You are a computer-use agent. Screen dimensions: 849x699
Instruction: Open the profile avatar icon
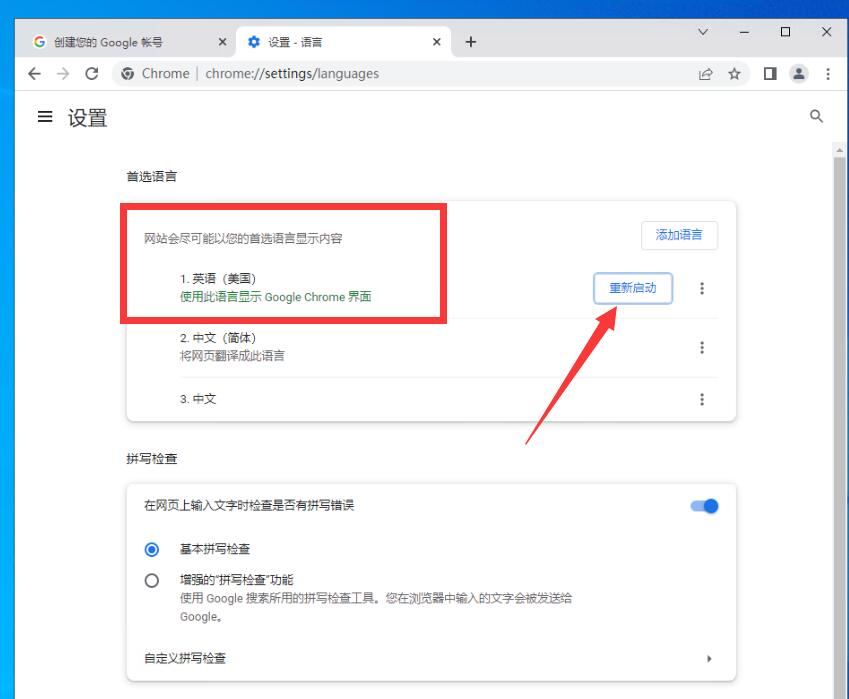click(x=798, y=74)
